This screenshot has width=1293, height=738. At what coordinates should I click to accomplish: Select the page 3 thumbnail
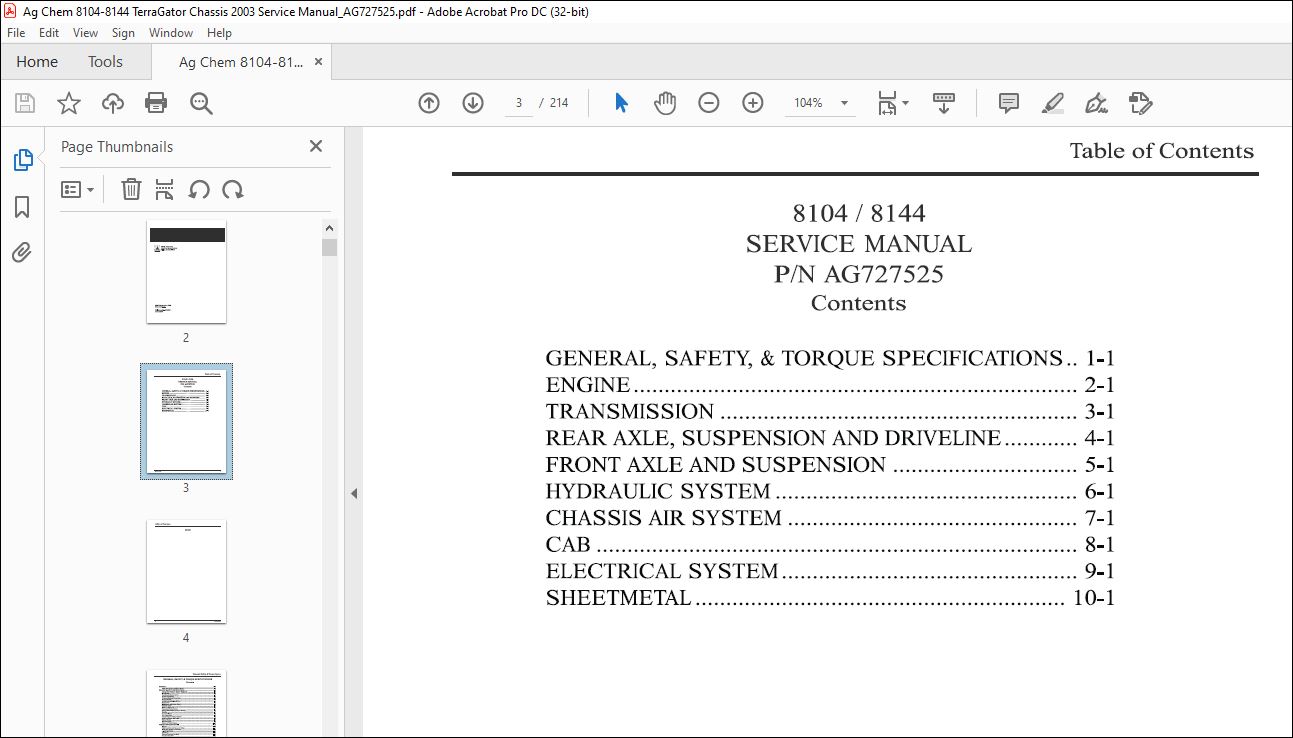point(186,421)
